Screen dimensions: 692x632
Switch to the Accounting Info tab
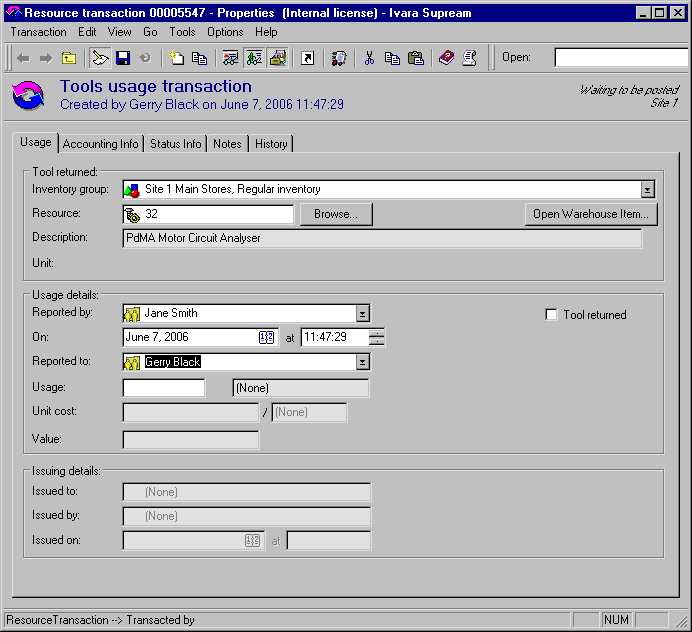pyautogui.click(x=101, y=144)
